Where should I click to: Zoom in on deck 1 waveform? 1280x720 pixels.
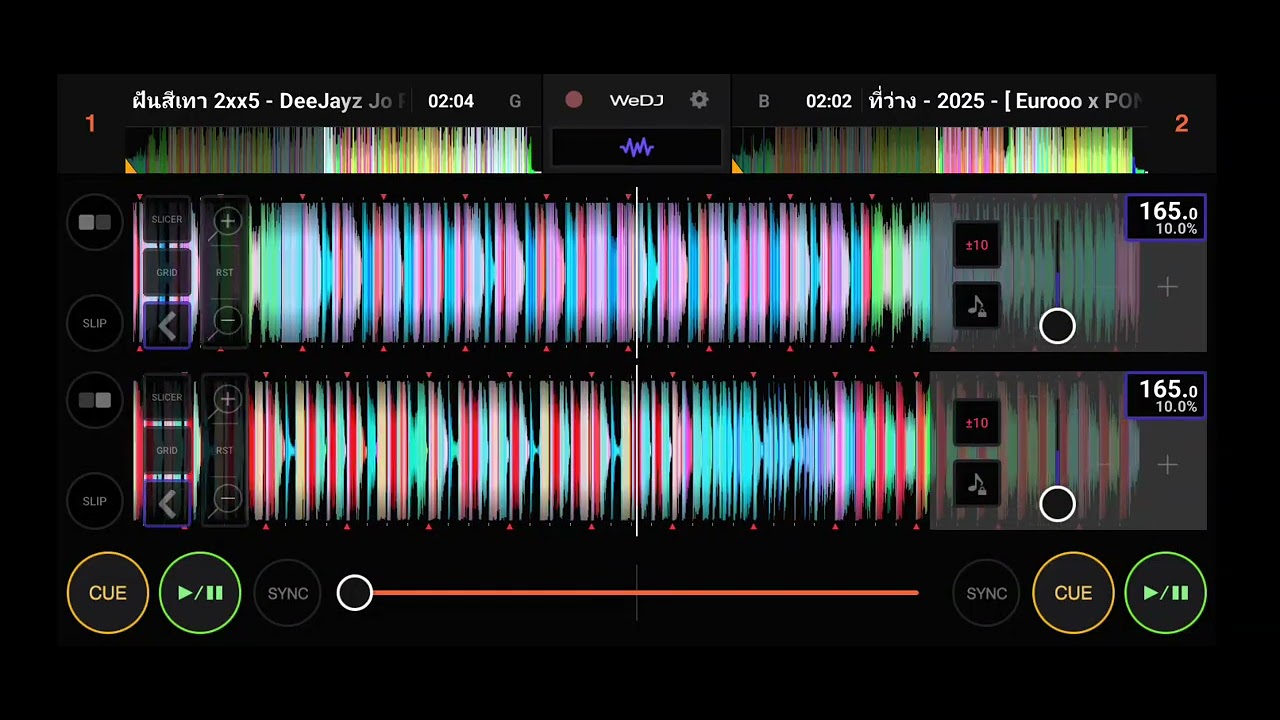[x=228, y=221]
